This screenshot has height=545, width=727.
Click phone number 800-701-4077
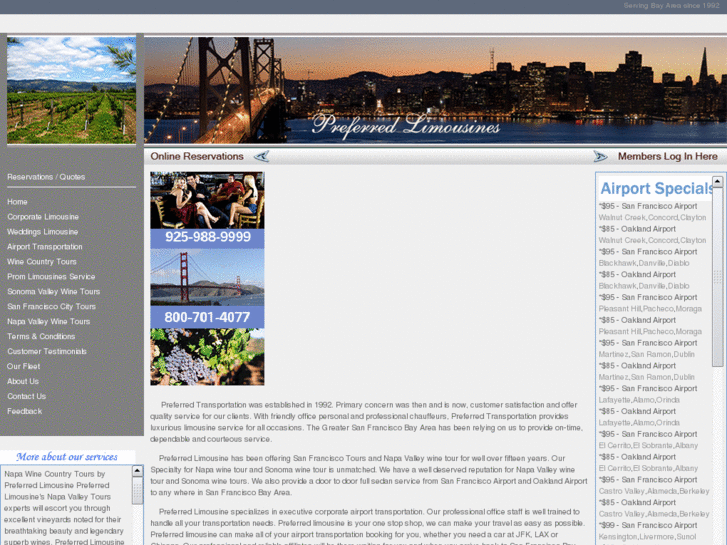tap(207, 317)
